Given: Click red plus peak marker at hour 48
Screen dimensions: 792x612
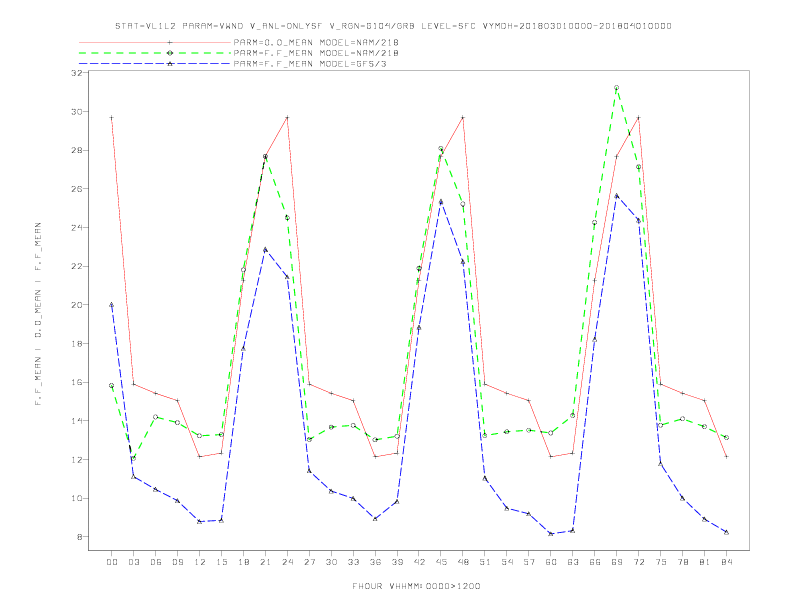Looking at the screenshot, I should 463,118.
